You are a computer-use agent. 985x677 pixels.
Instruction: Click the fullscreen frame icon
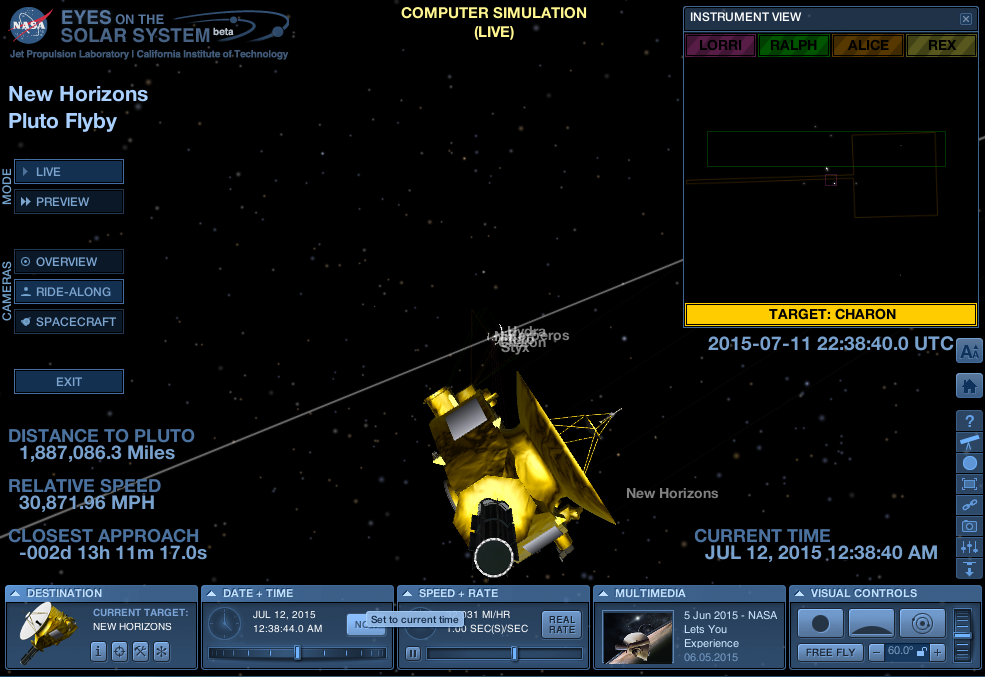pyautogui.click(x=969, y=484)
